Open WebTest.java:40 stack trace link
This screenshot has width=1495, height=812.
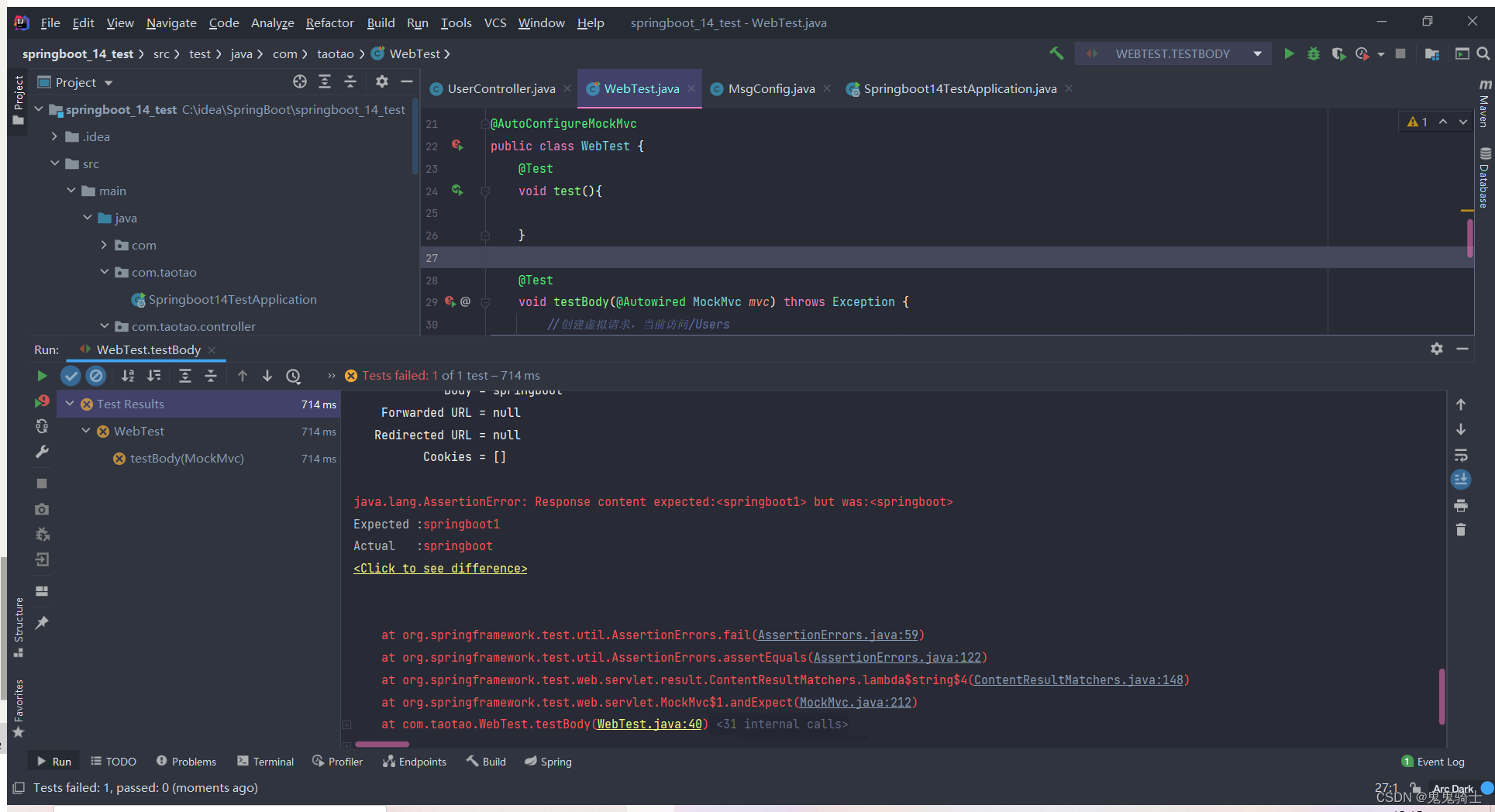coord(649,724)
